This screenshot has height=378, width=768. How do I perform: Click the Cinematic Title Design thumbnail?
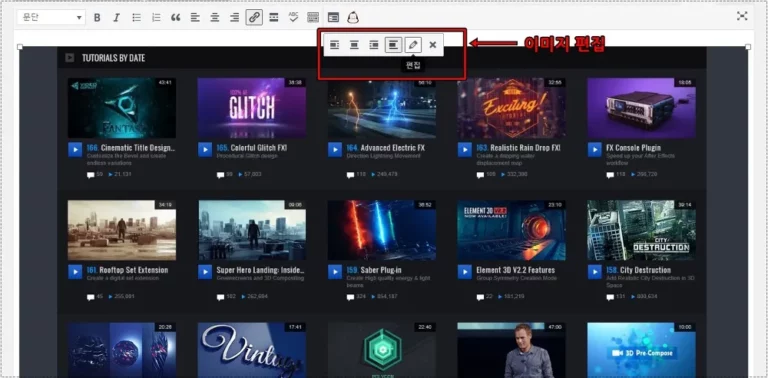[121, 108]
